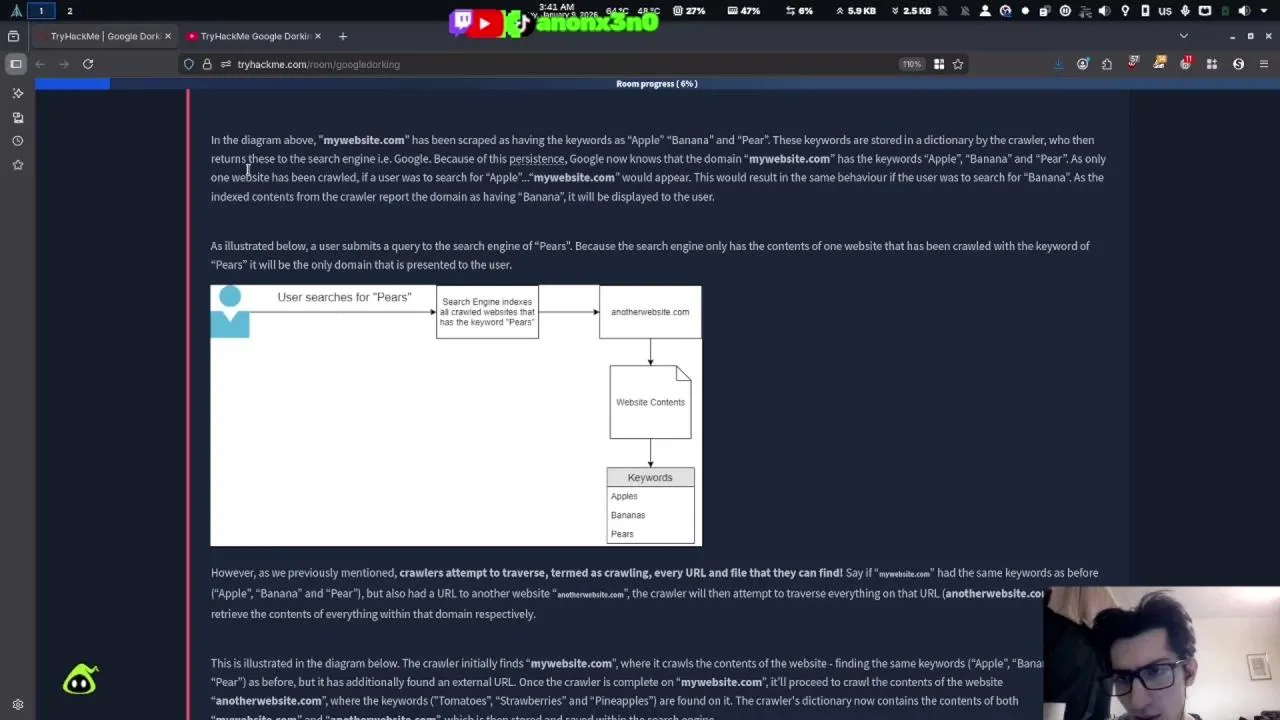Open the account profile icon
This screenshot has width=1280, height=720.
1083,64
